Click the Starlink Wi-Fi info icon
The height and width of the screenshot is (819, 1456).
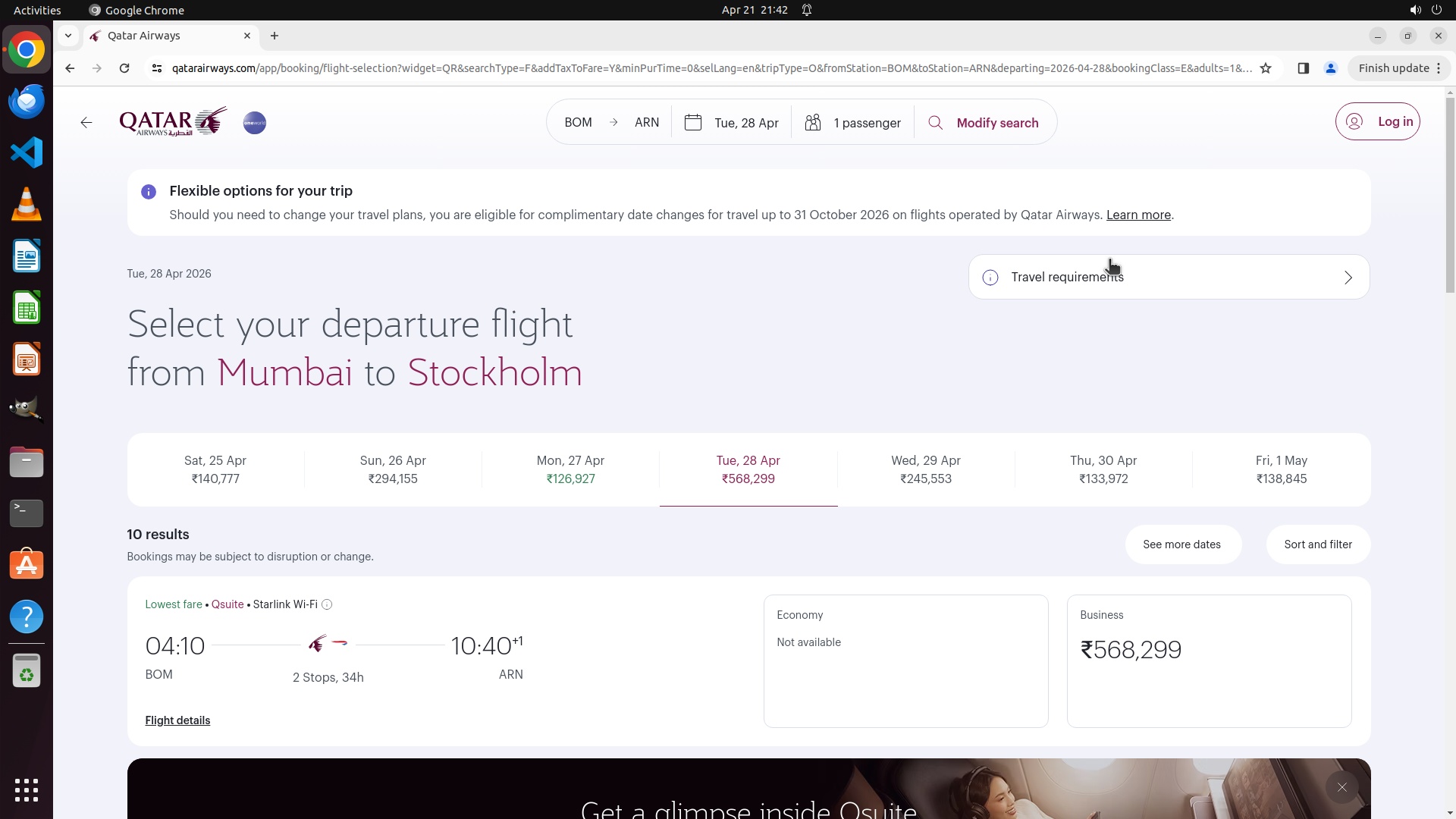[x=327, y=604]
